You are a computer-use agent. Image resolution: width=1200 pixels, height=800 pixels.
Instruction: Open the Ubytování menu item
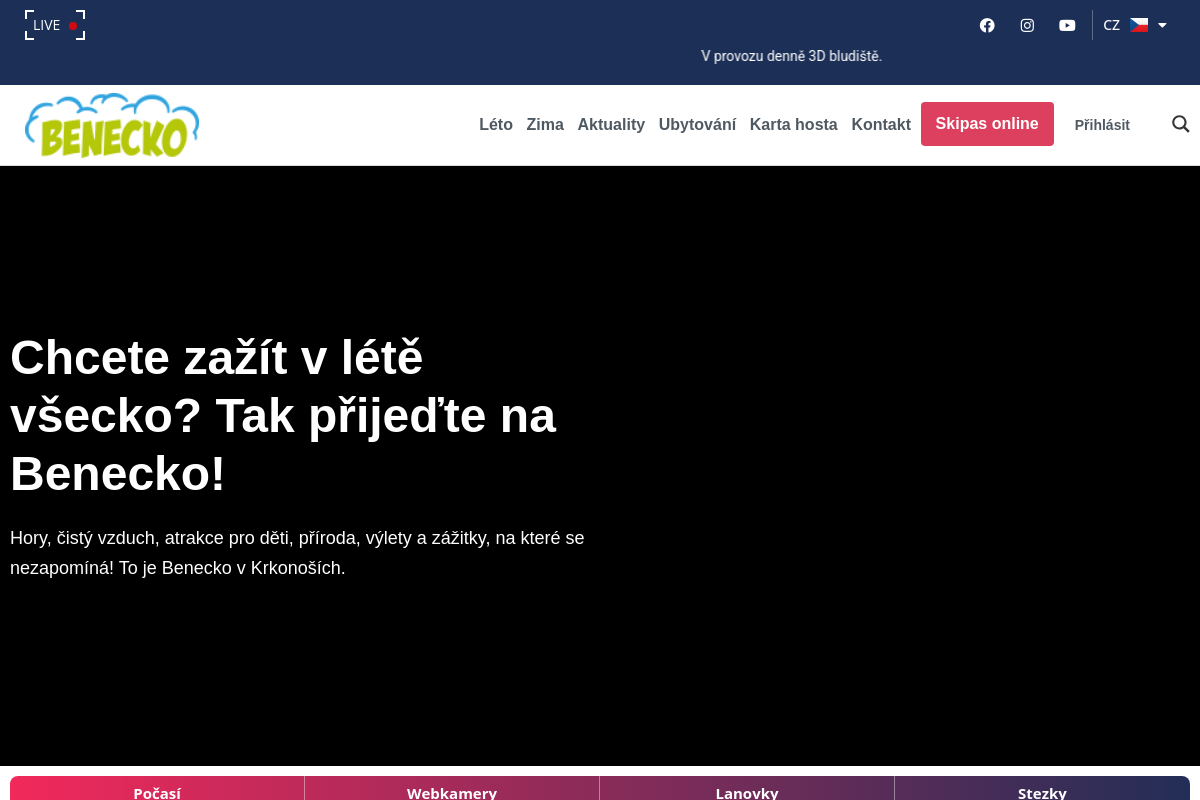[697, 125]
